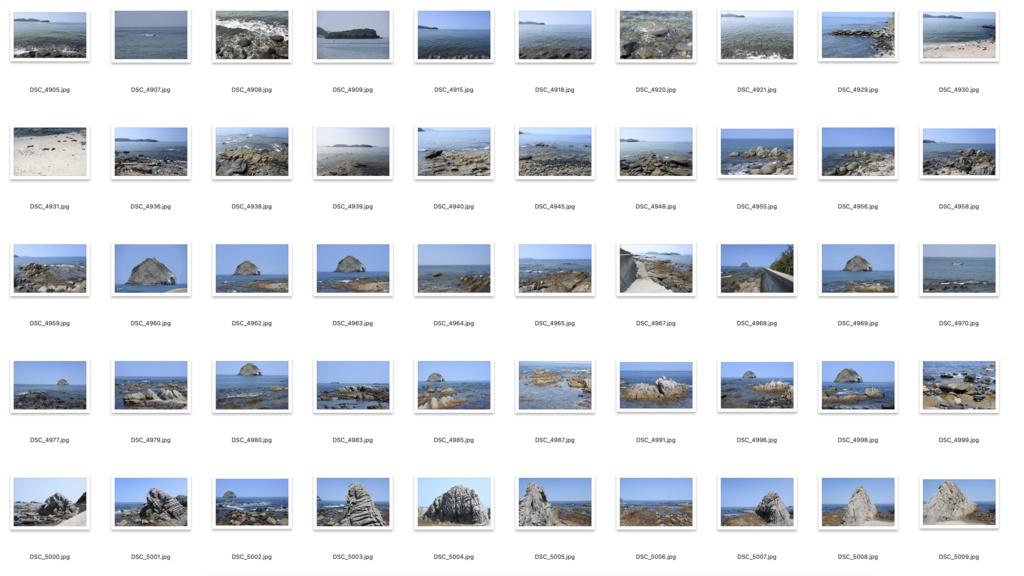Select the DSC_4955.jpg boulder photo

pyautogui.click(x=756, y=151)
